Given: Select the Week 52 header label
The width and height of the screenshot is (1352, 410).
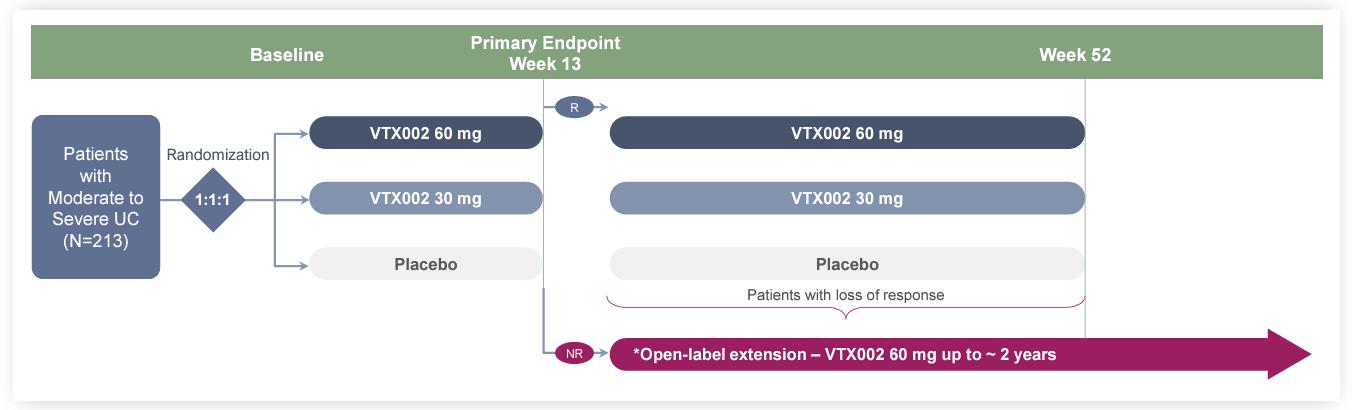Looking at the screenshot, I should coord(1075,55).
